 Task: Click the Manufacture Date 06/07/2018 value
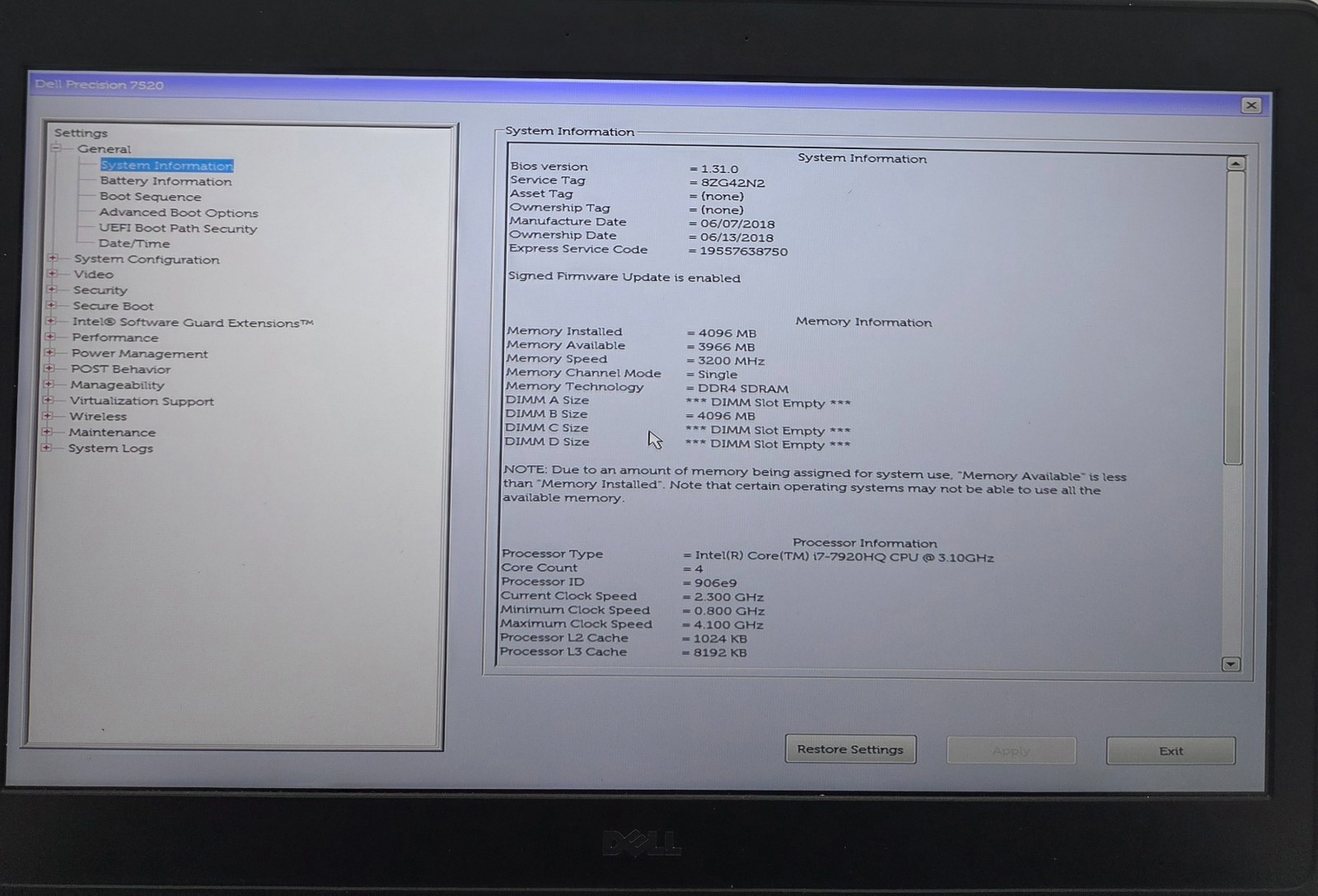click(736, 224)
